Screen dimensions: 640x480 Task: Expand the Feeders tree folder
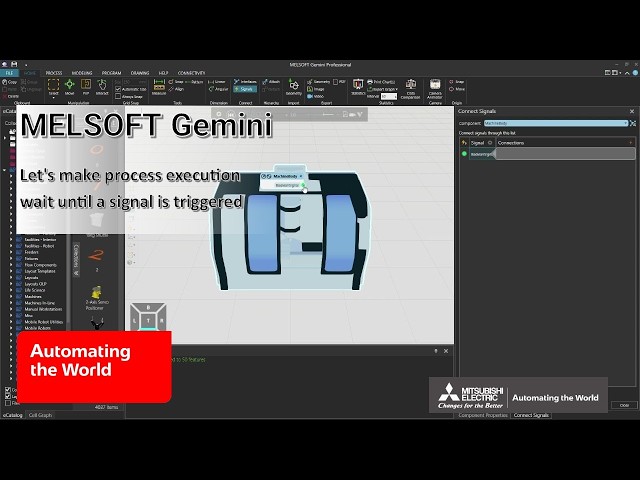coord(11,252)
